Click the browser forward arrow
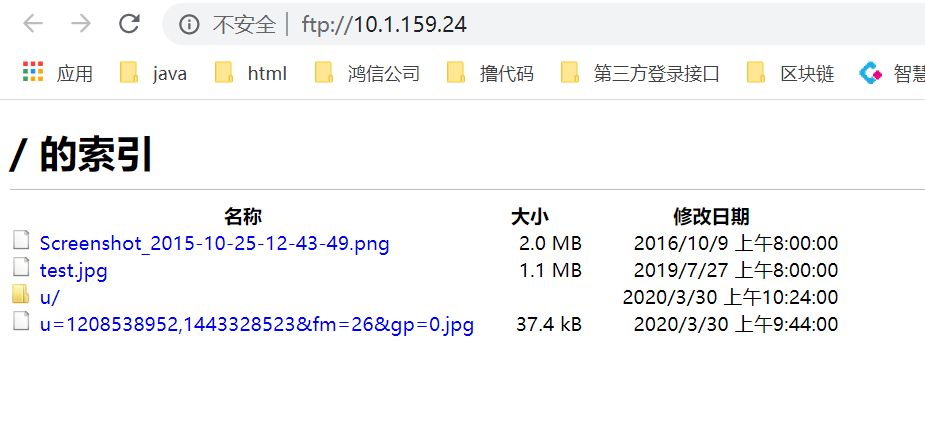Screen dimensions: 925x429 click(x=81, y=24)
